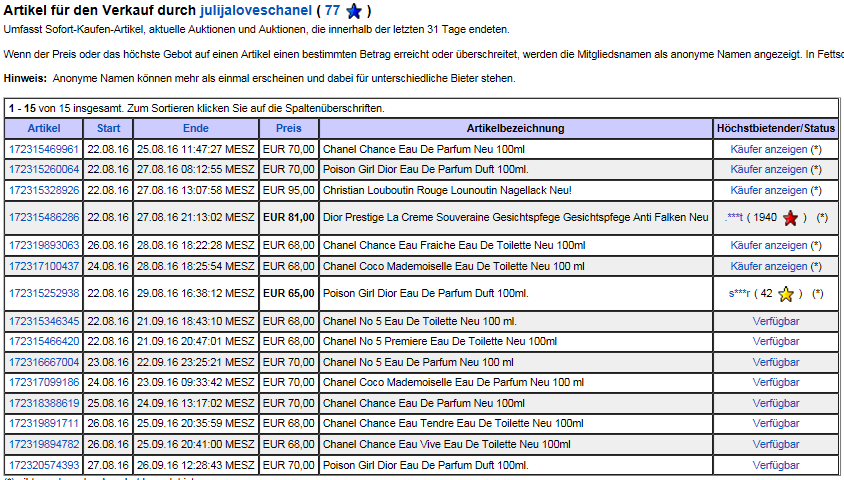Open item number 172320574393

[x=44, y=465]
